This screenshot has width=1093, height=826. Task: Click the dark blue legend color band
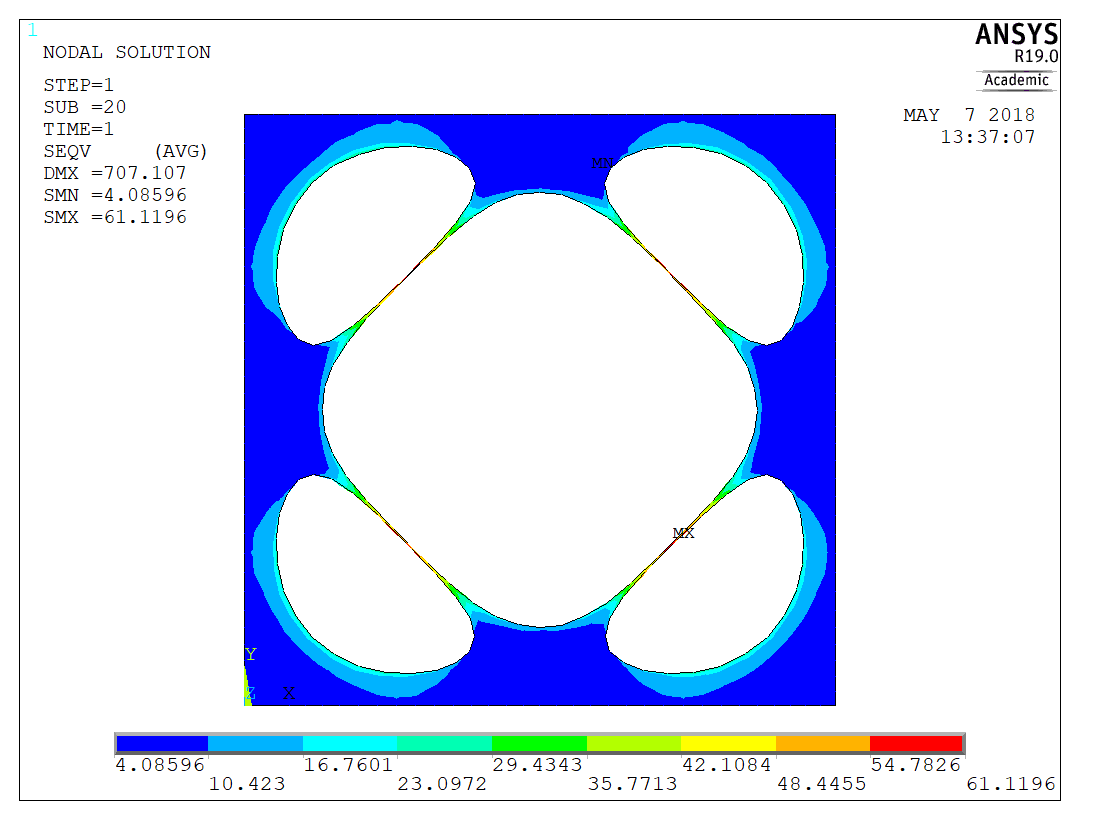coord(162,743)
